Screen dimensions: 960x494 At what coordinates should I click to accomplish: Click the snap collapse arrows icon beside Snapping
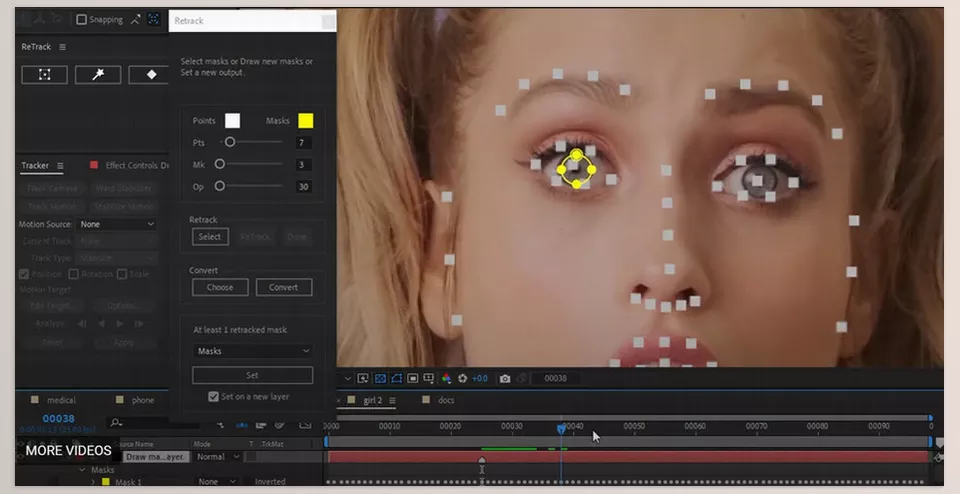coord(135,20)
